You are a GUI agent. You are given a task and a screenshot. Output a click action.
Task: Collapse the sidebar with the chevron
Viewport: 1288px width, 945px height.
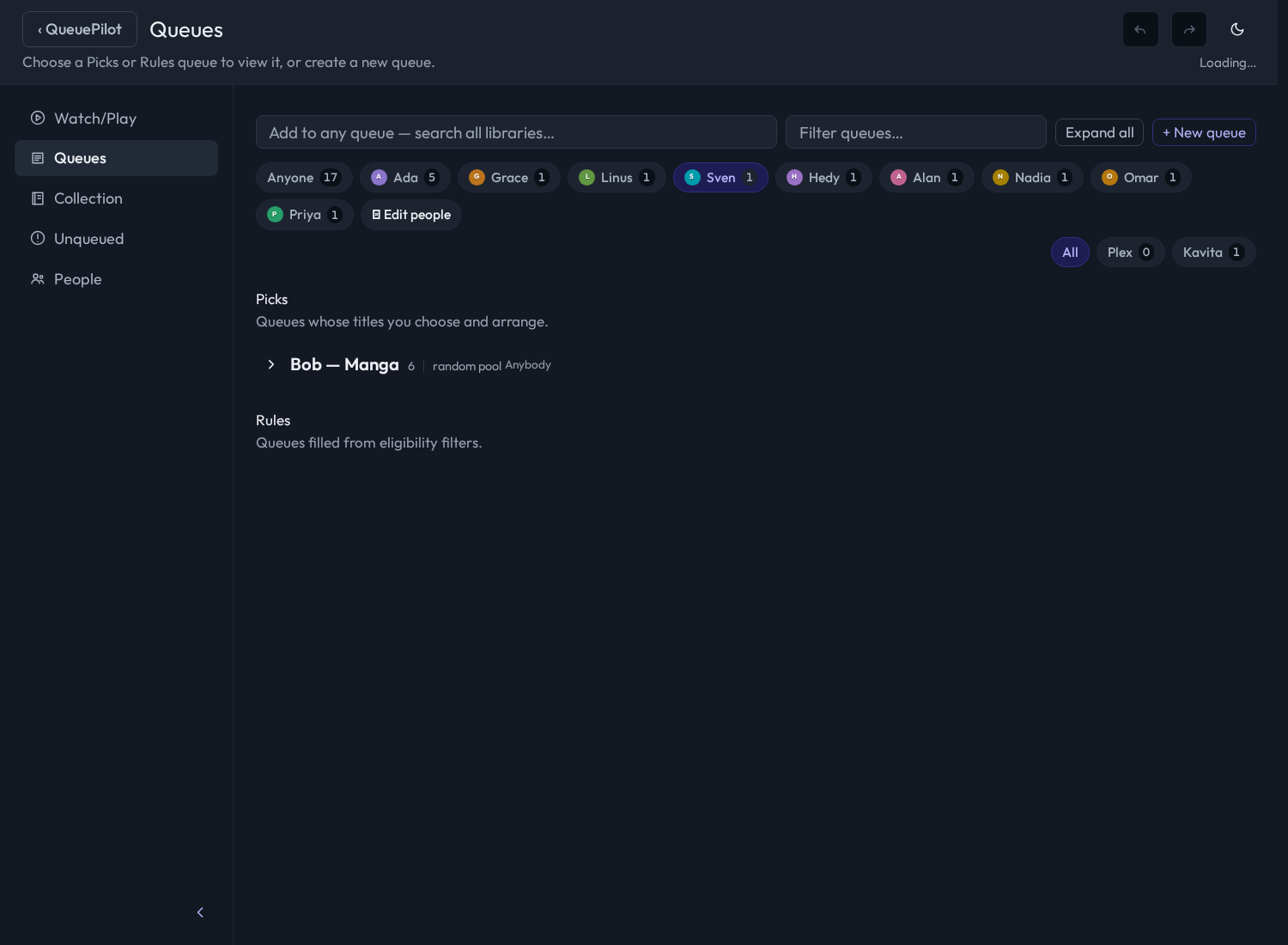[200, 912]
